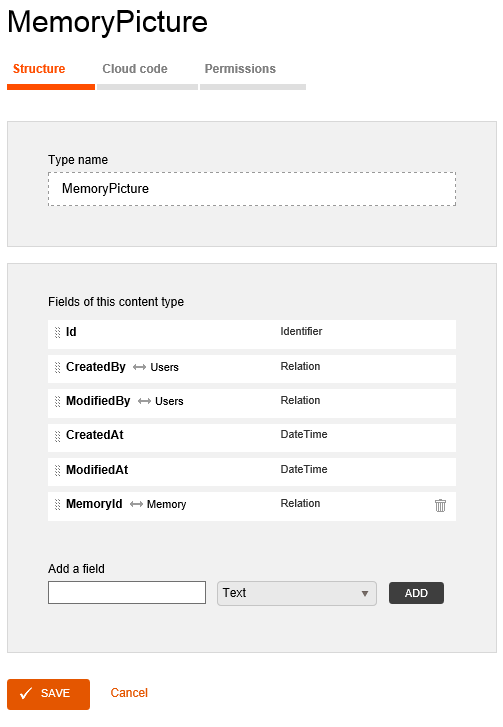Click the drag handle beside ModifiedAt
This screenshot has height=727, width=503.
[x=57, y=470]
